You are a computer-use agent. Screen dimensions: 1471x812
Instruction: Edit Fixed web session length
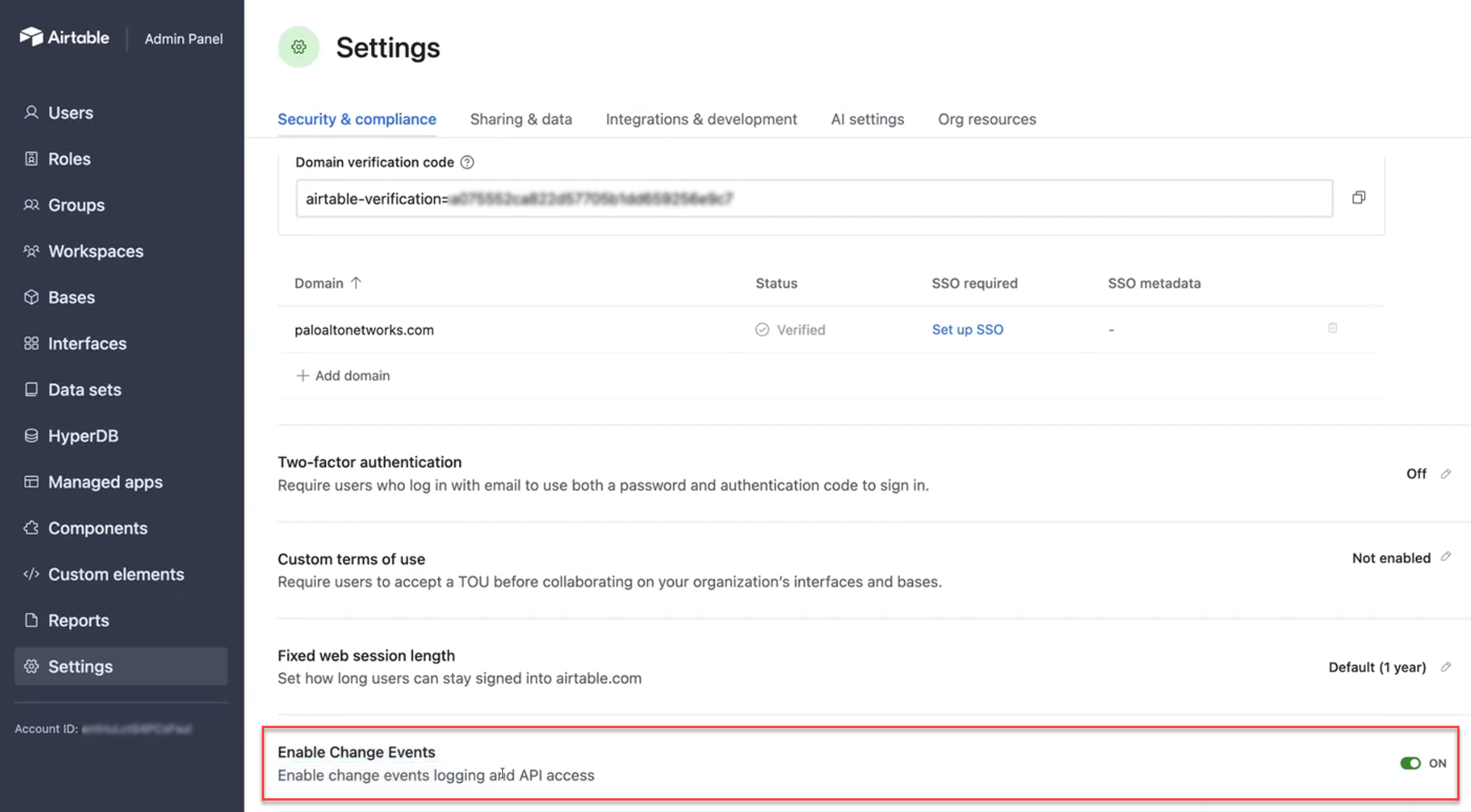click(x=1446, y=667)
